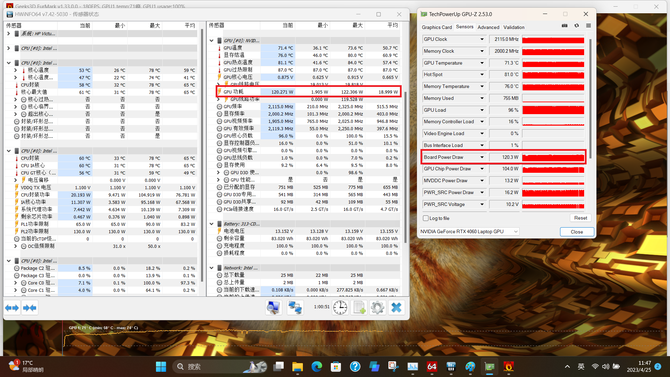Open HWiNFO remote monitor computer icon
This screenshot has width=670, height=377.
[x=273, y=307]
